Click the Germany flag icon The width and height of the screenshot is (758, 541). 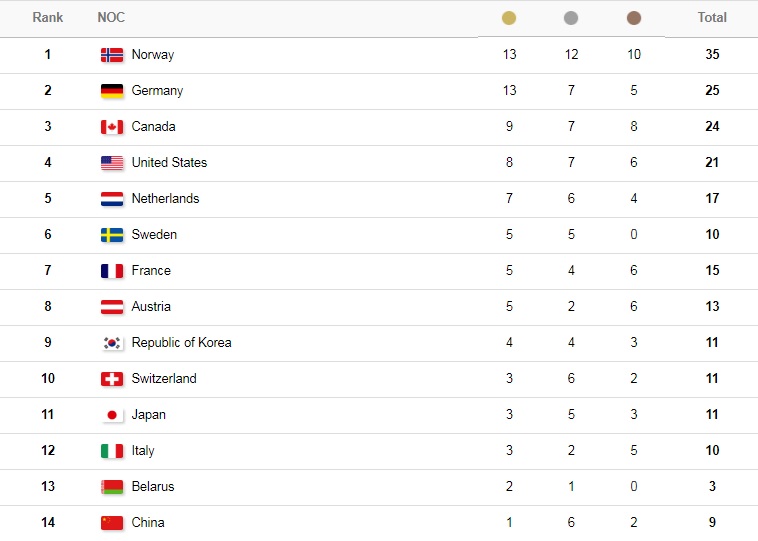[x=112, y=91]
